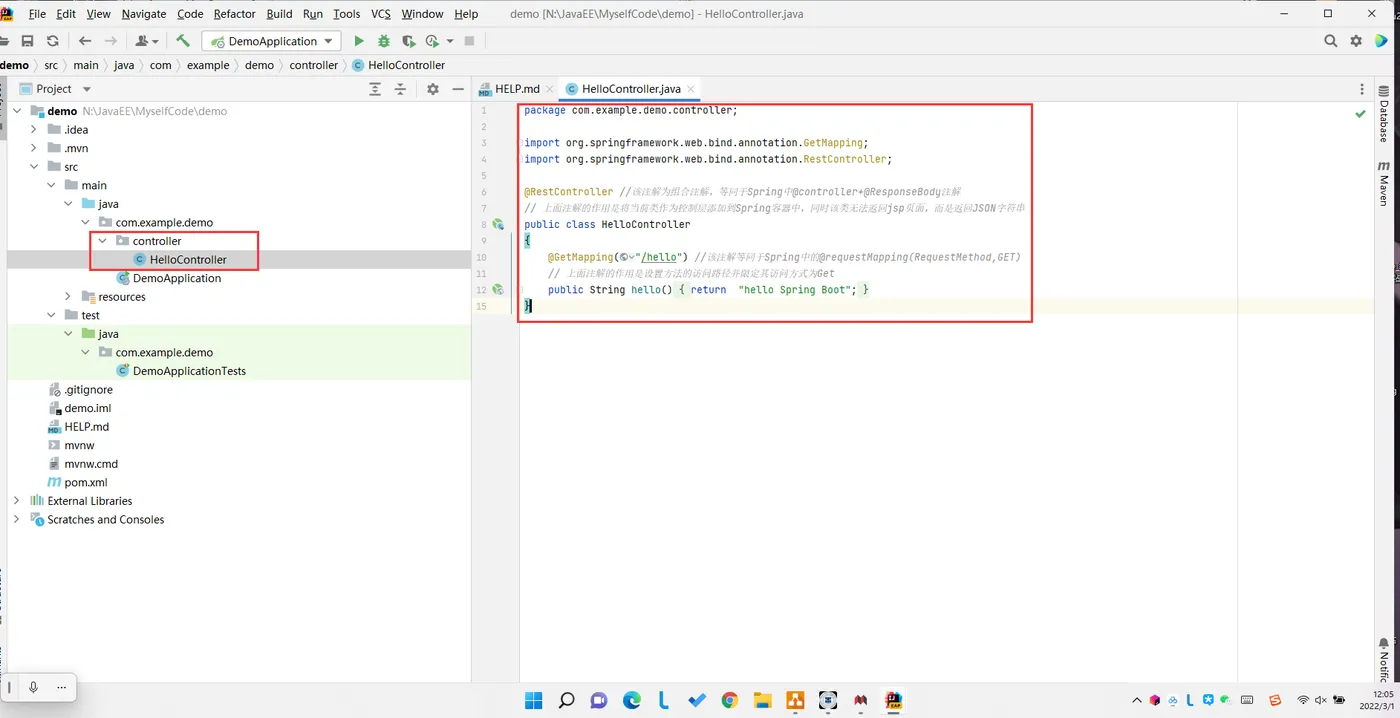
Task: Open IDE settings gear at top right
Action: tap(1356, 41)
